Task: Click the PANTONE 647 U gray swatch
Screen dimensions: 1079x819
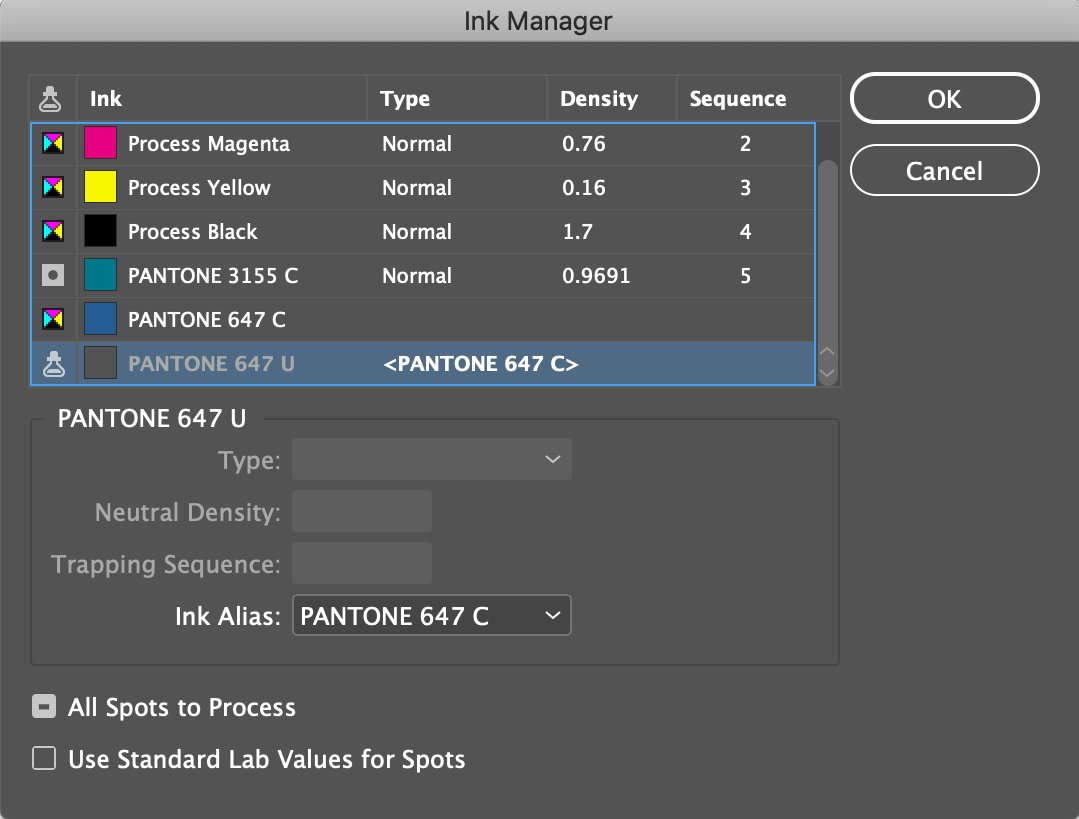Action: point(100,363)
